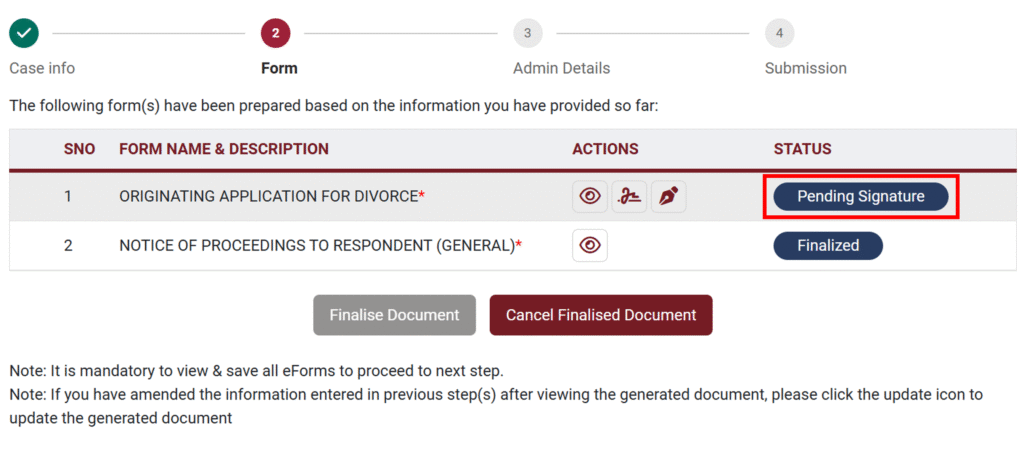This screenshot has width=1024, height=449.
Task: View the Notice of Proceedings to Respondent form
Action: (x=590, y=245)
